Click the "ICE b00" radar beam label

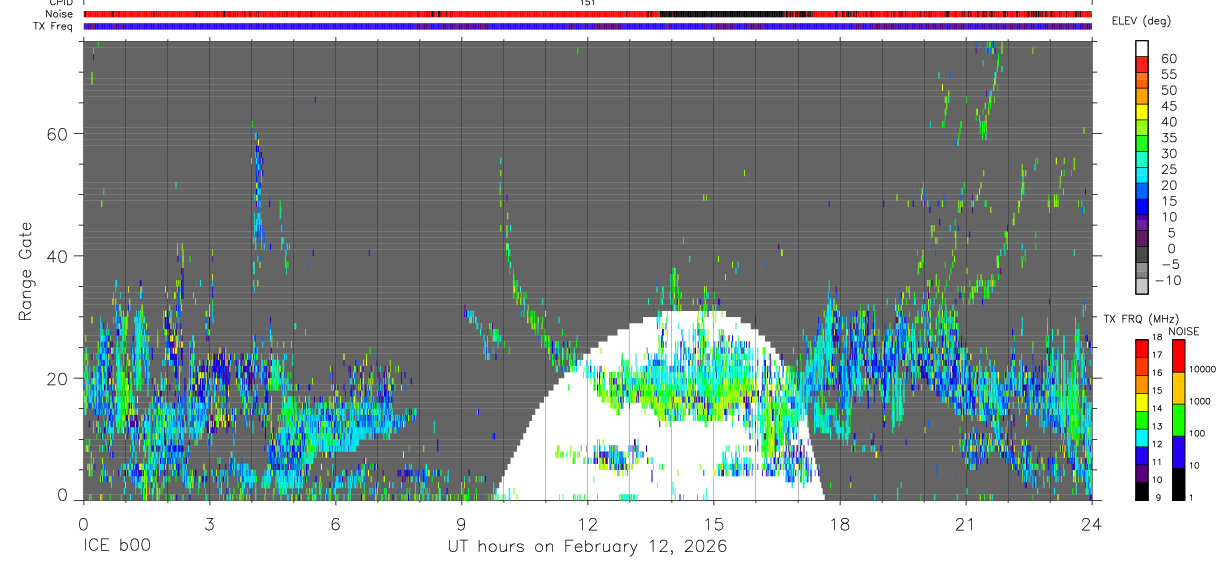pos(118,547)
